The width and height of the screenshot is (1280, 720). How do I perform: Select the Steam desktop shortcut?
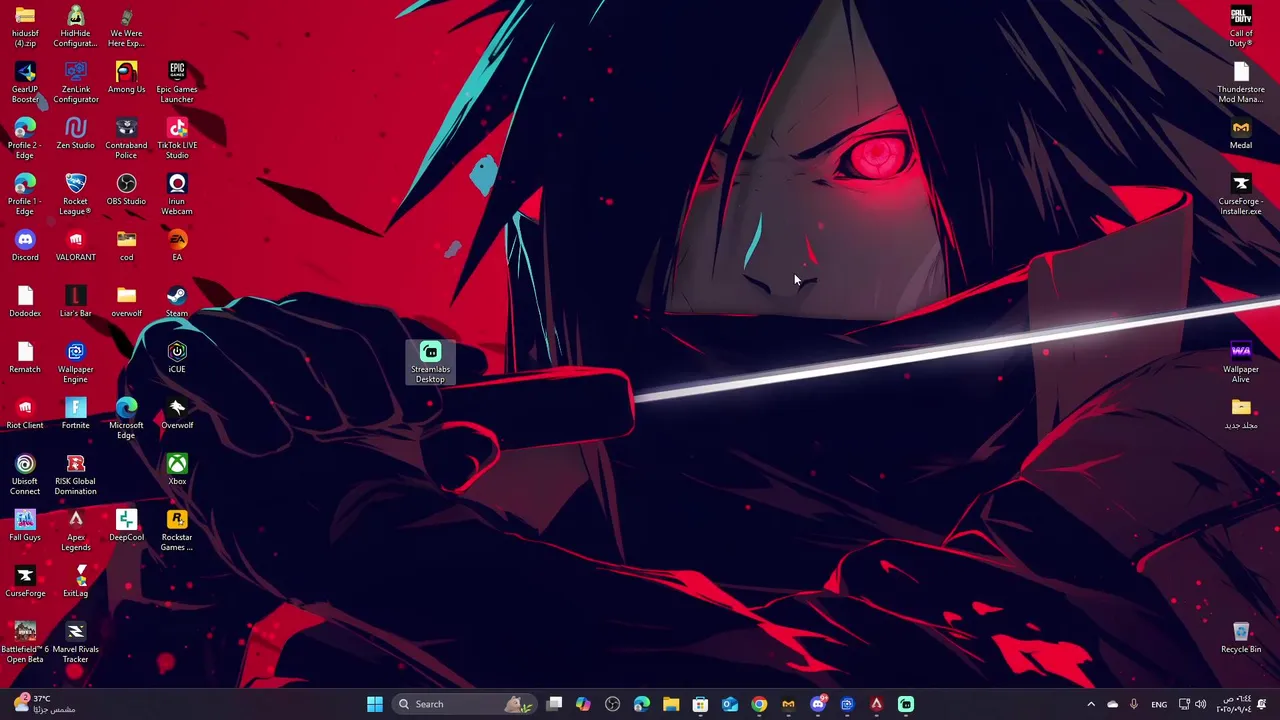click(177, 302)
